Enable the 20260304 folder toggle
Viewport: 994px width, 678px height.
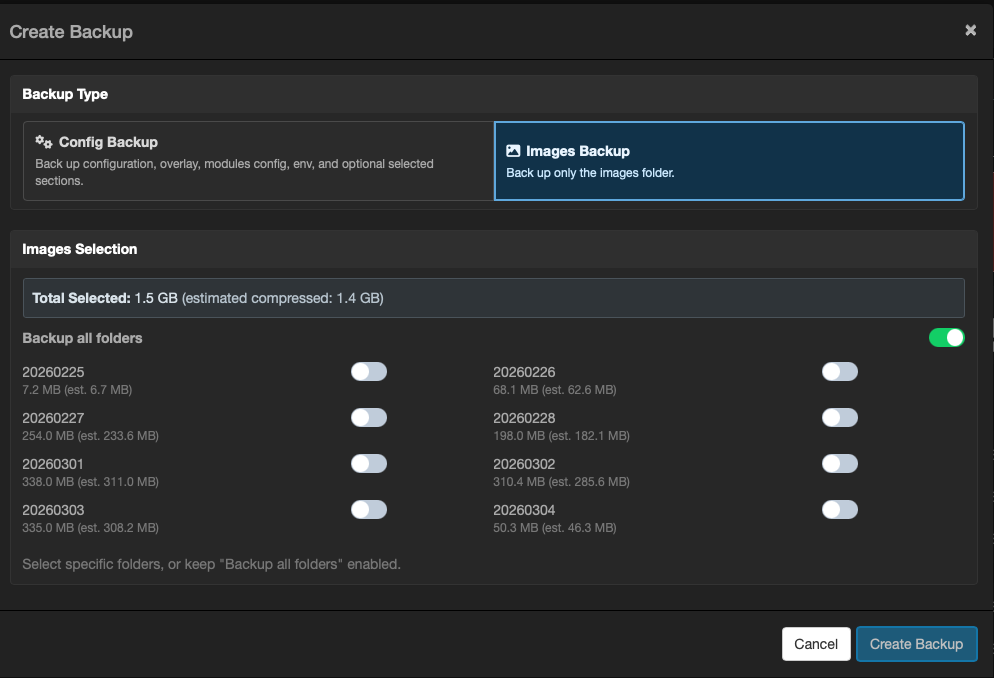(839, 510)
